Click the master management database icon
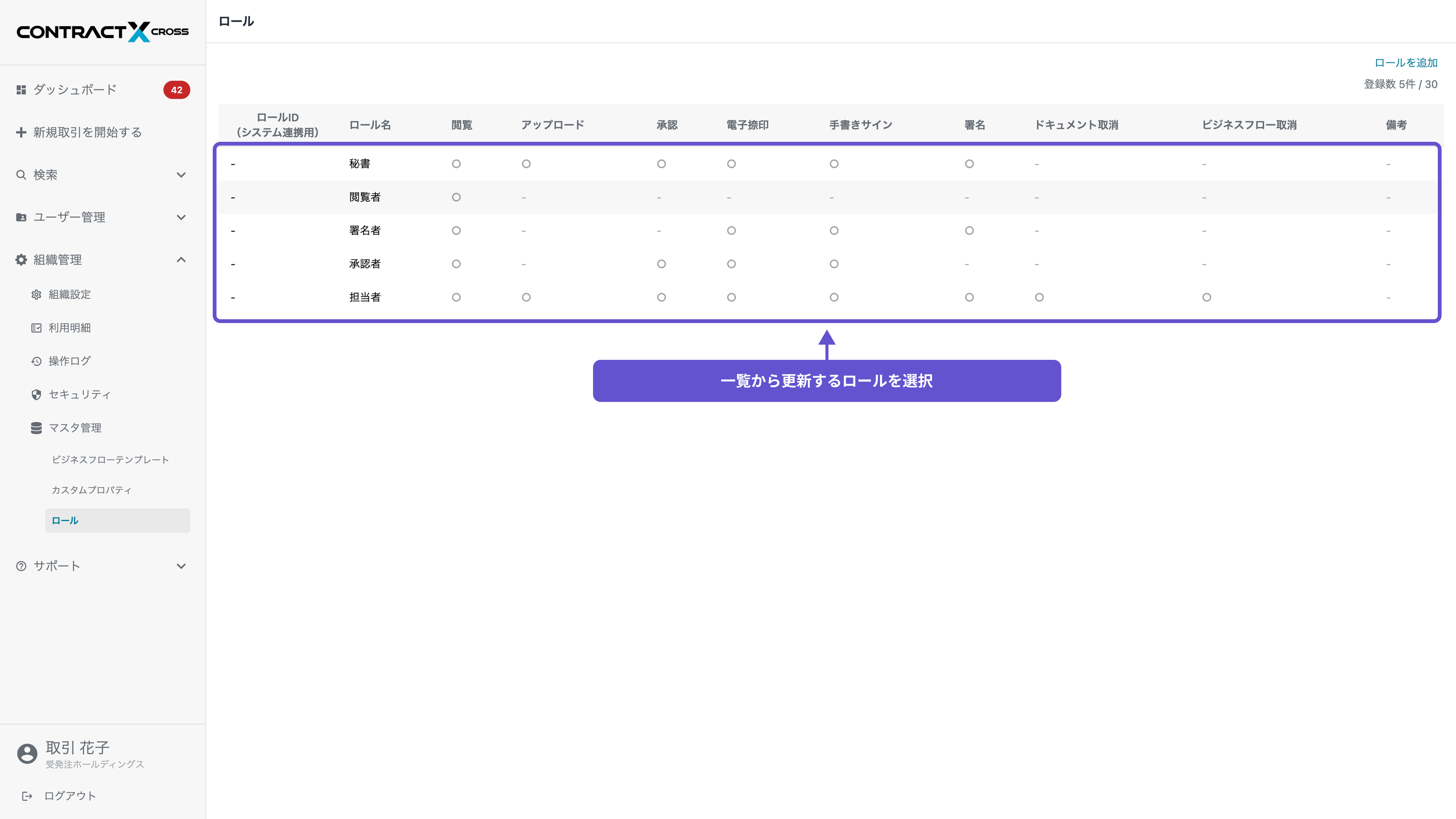The width and height of the screenshot is (1456, 819). coord(36,428)
